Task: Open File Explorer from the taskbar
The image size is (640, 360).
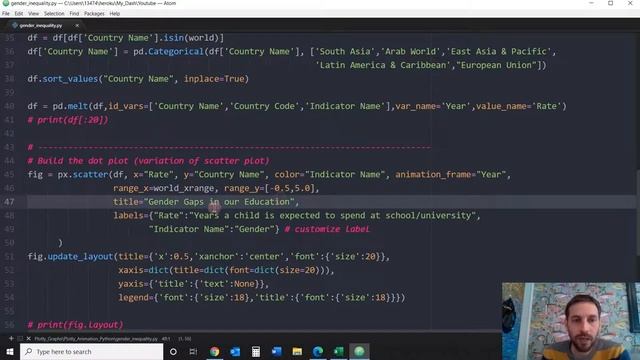Action: pyautogui.click(x=297, y=351)
